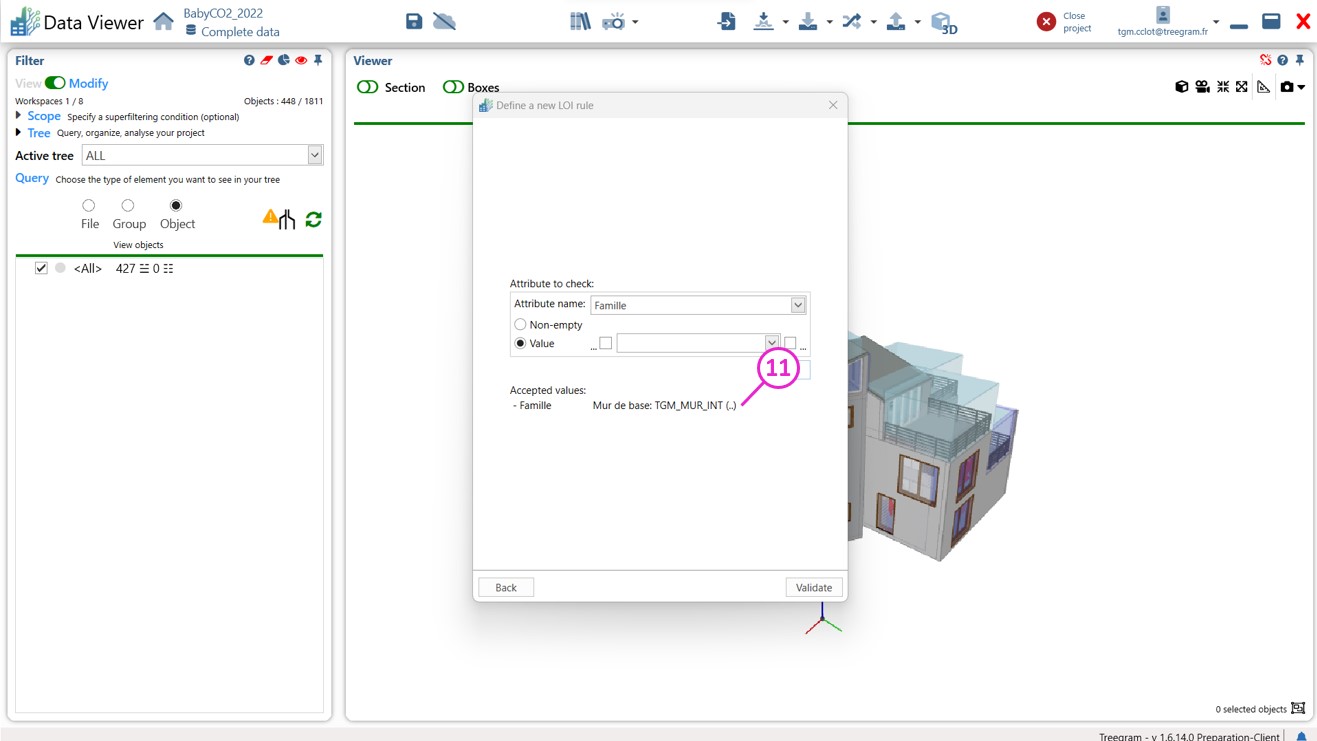
Task: Open the Attribute name Famille dropdown
Action: pos(798,305)
